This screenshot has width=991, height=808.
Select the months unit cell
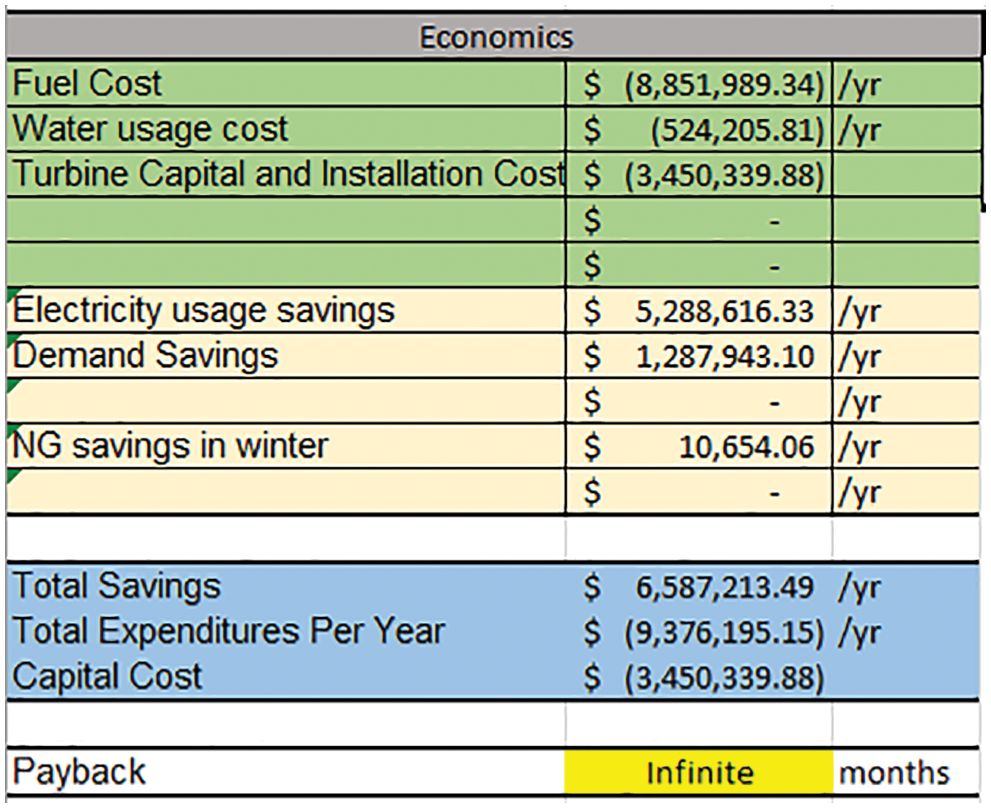pos(894,773)
